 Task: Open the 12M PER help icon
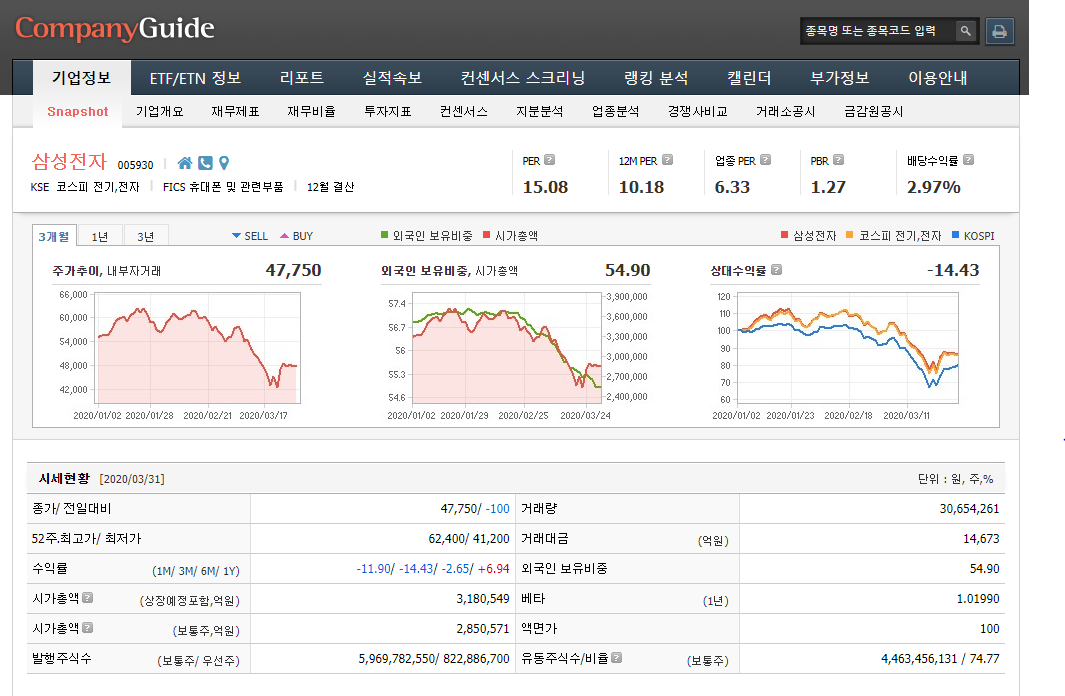[667, 160]
